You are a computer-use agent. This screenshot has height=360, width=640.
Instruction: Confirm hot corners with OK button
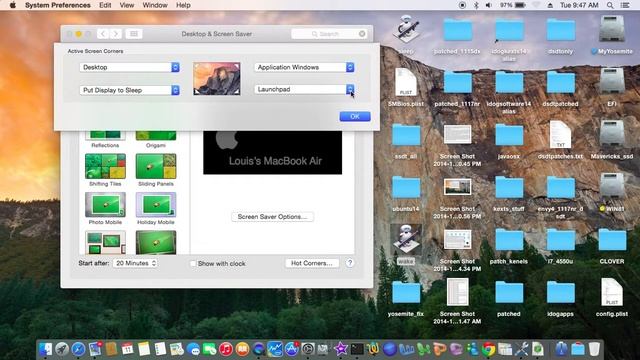[x=355, y=116]
